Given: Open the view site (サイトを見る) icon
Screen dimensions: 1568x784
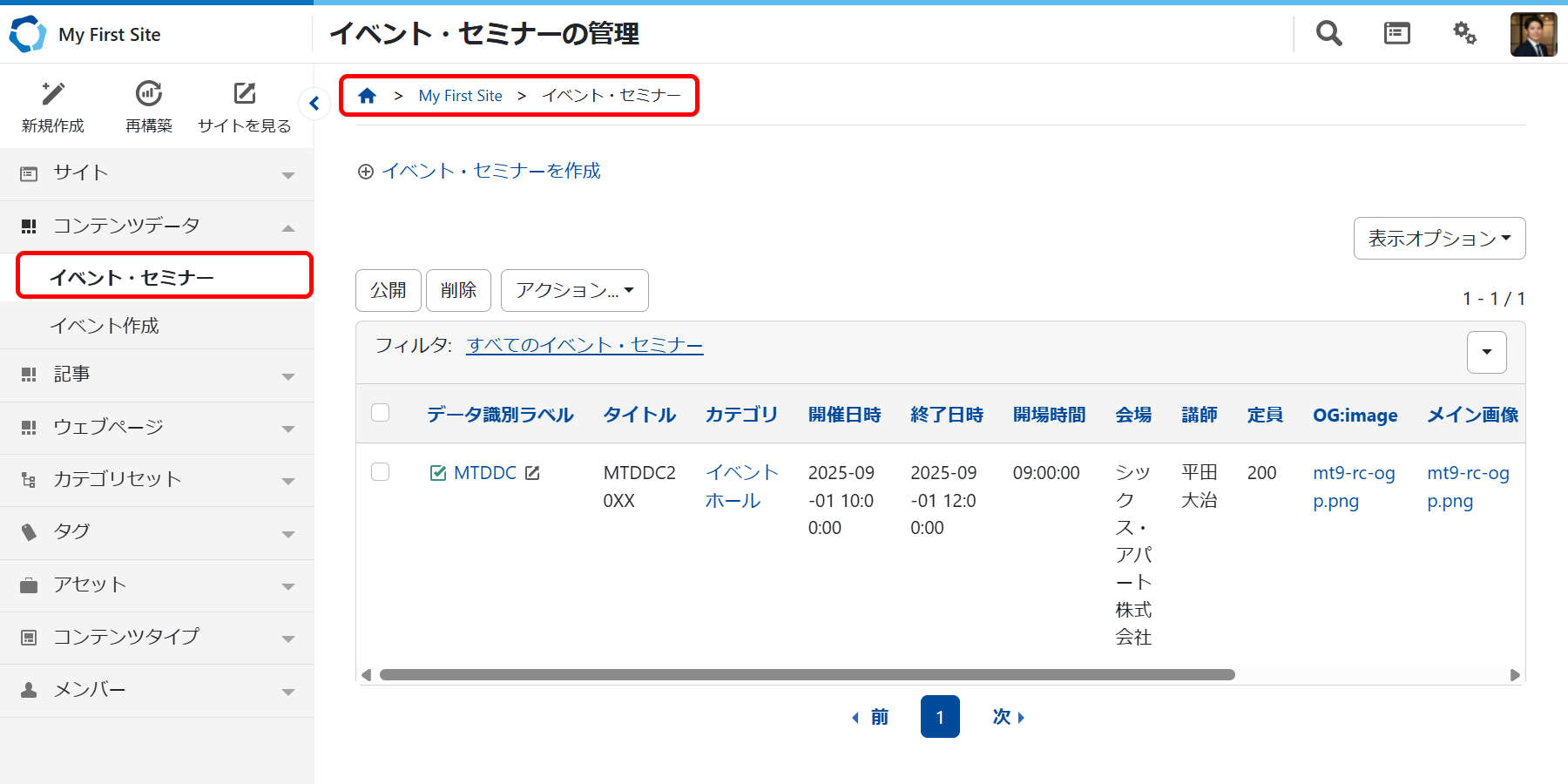Looking at the screenshot, I should (245, 94).
